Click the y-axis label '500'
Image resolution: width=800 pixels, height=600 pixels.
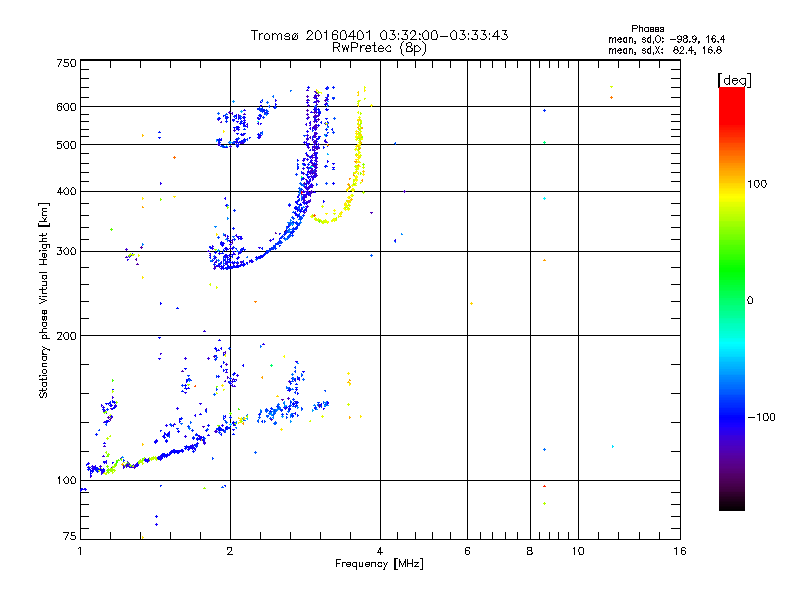67,145
